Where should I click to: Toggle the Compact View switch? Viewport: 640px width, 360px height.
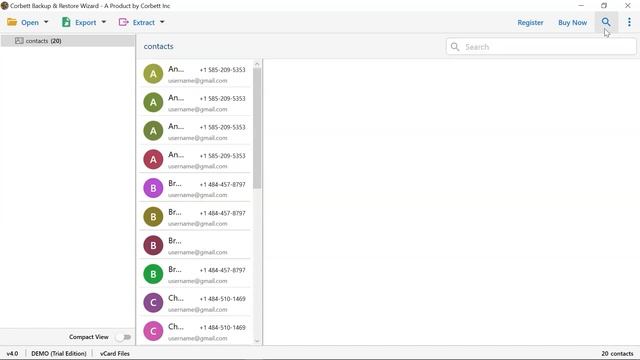coord(124,337)
